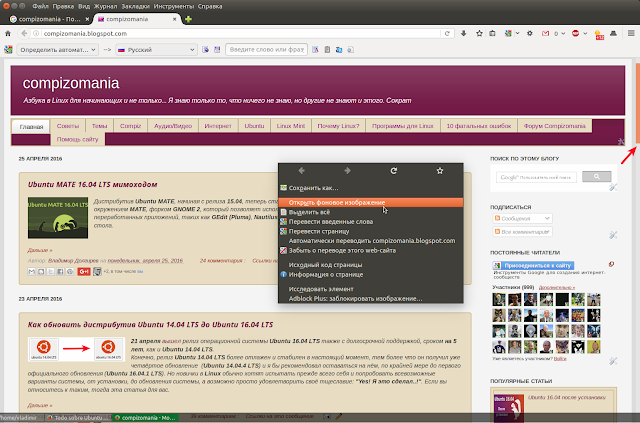Open the downloads arrow icon
Image resolution: width=640 pixels, height=423 pixels.
[464, 33]
